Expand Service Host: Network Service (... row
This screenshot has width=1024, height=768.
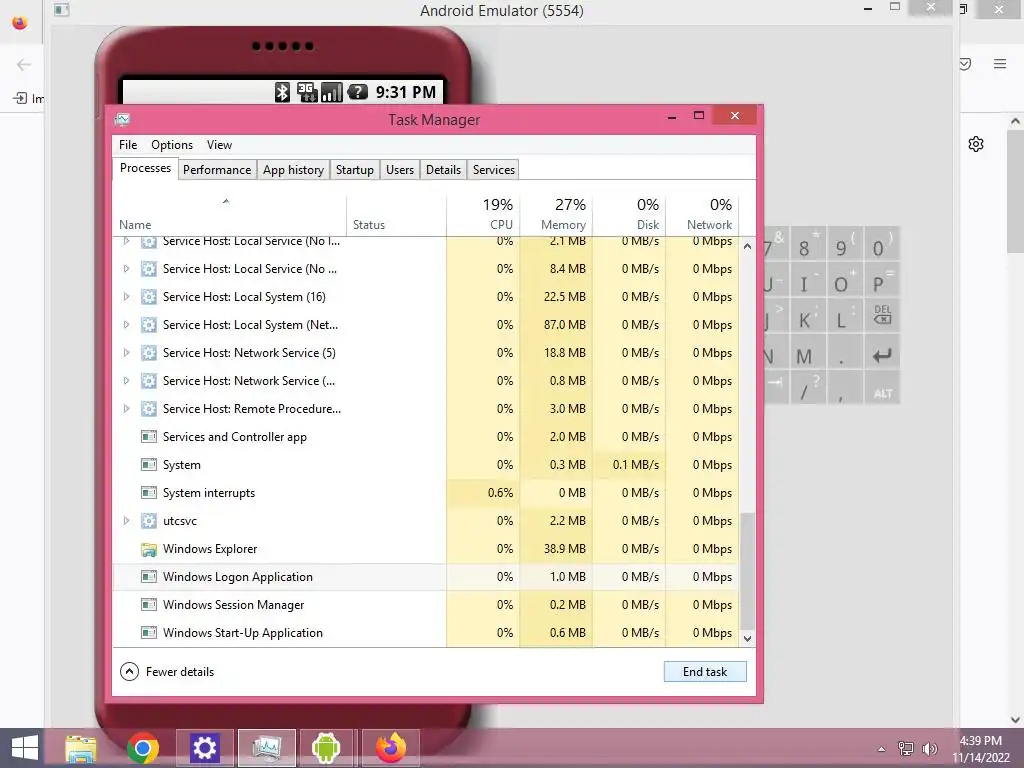(x=126, y=381)
